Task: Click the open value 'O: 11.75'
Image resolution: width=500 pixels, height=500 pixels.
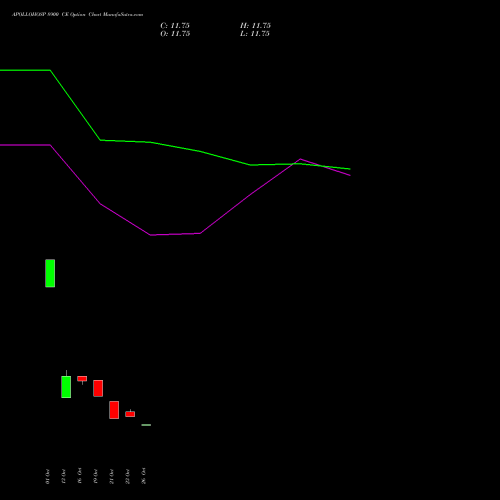Action: [x=175, y=34]
